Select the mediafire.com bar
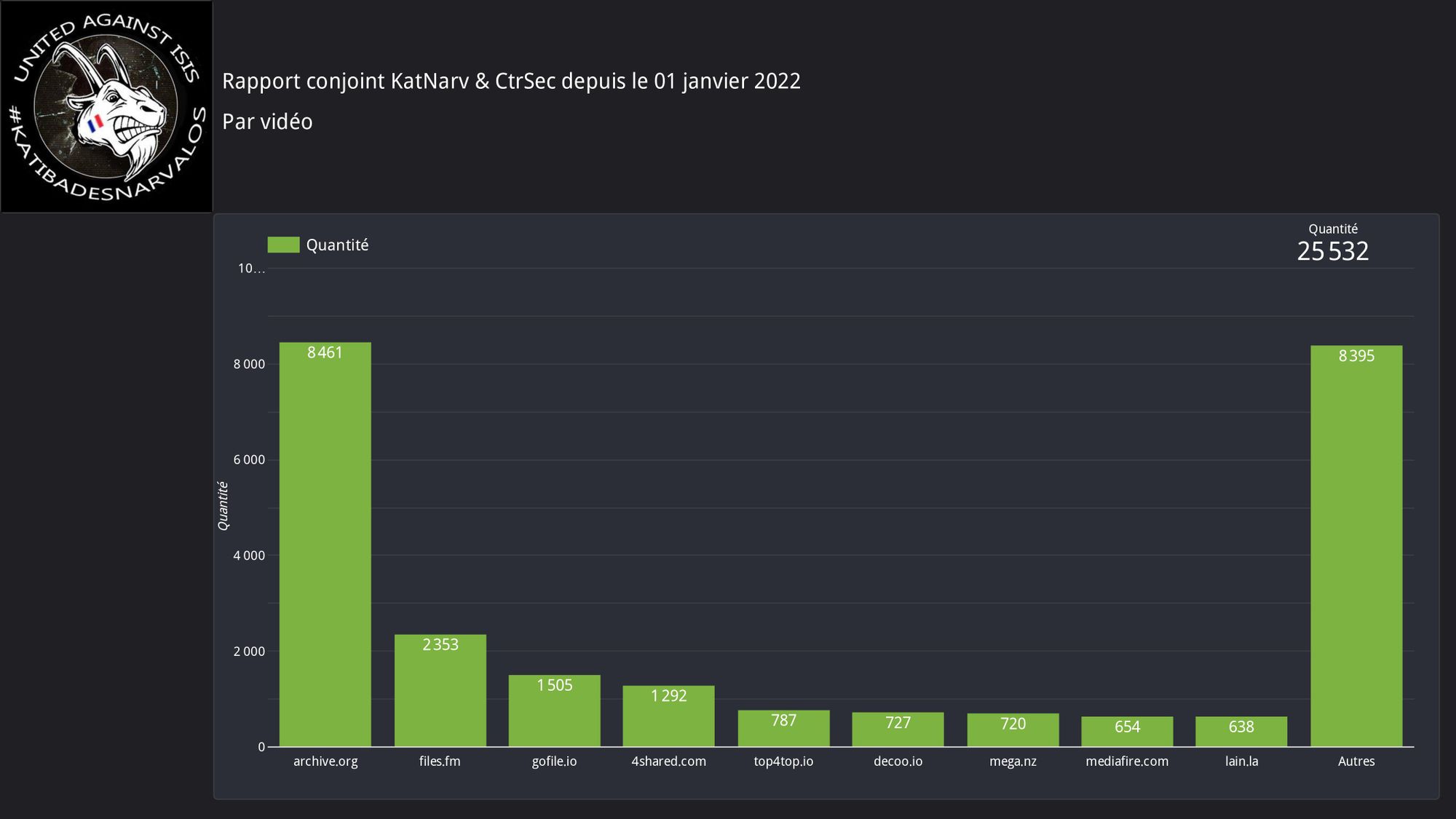The height and width of the screenshot is (819, 1456). 1127,732
